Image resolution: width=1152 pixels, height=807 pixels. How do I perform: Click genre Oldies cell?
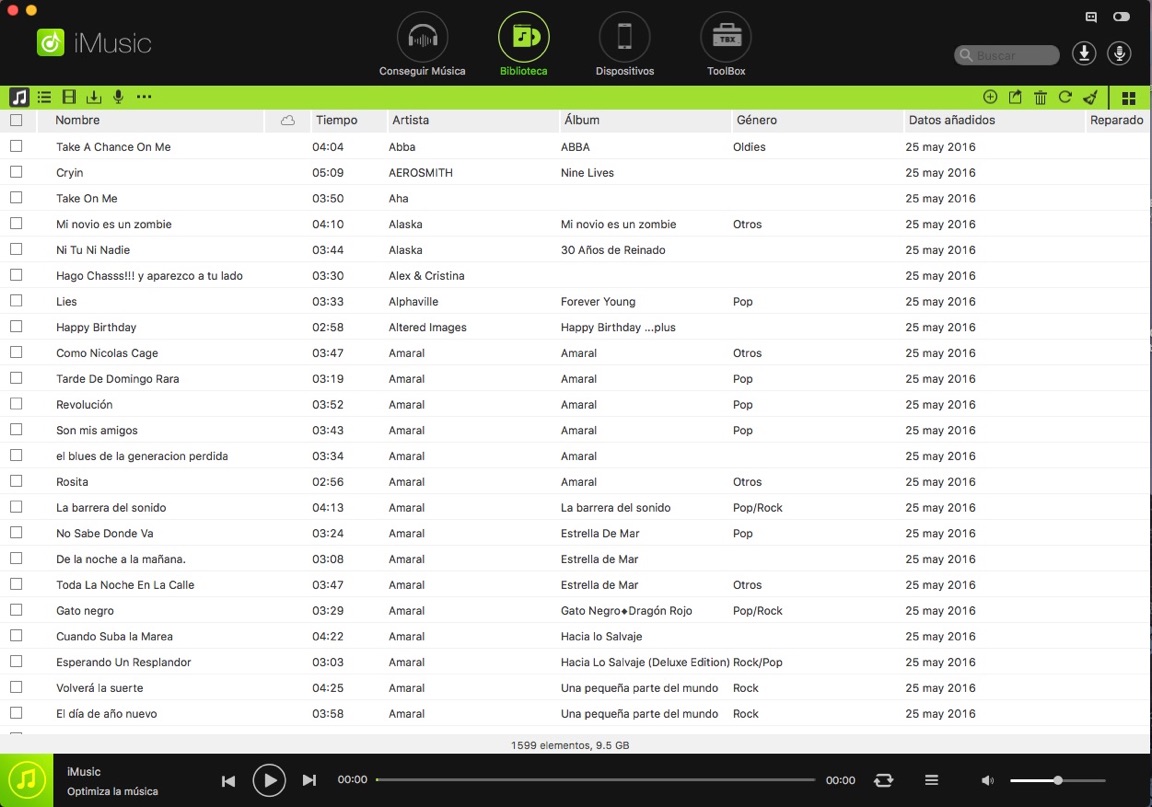[749, 147]
